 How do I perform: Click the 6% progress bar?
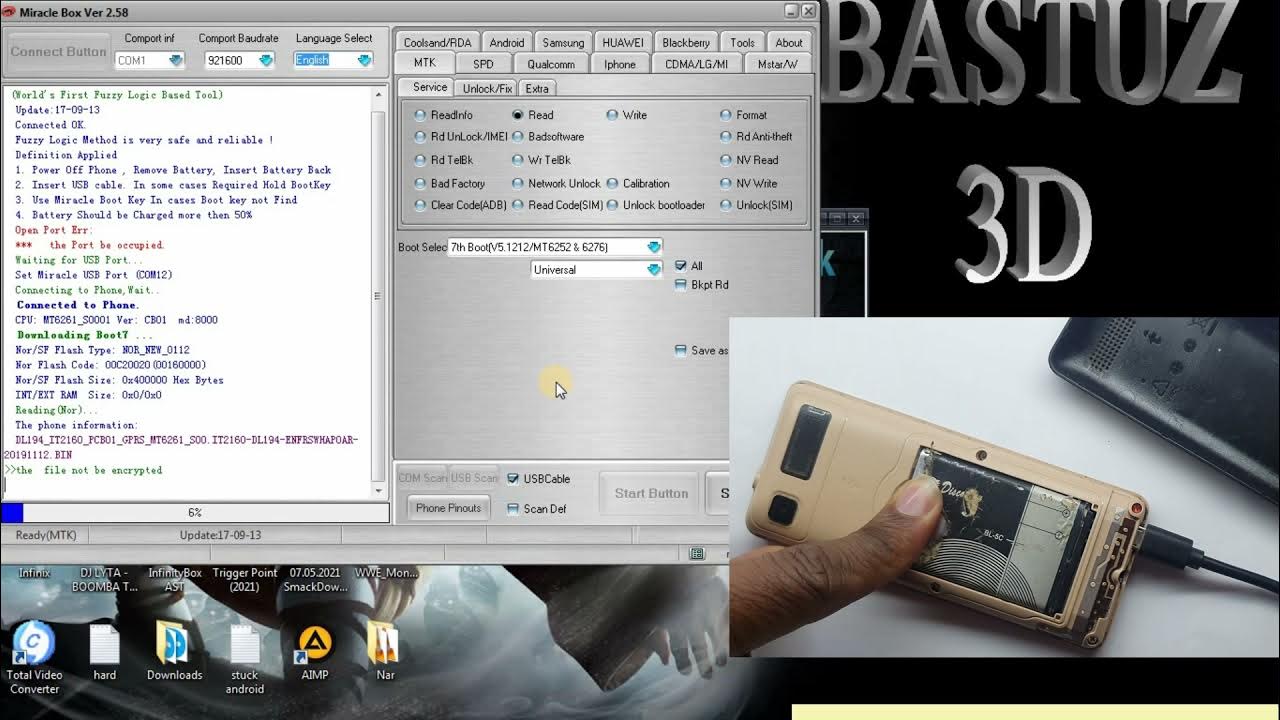point(195,512)
